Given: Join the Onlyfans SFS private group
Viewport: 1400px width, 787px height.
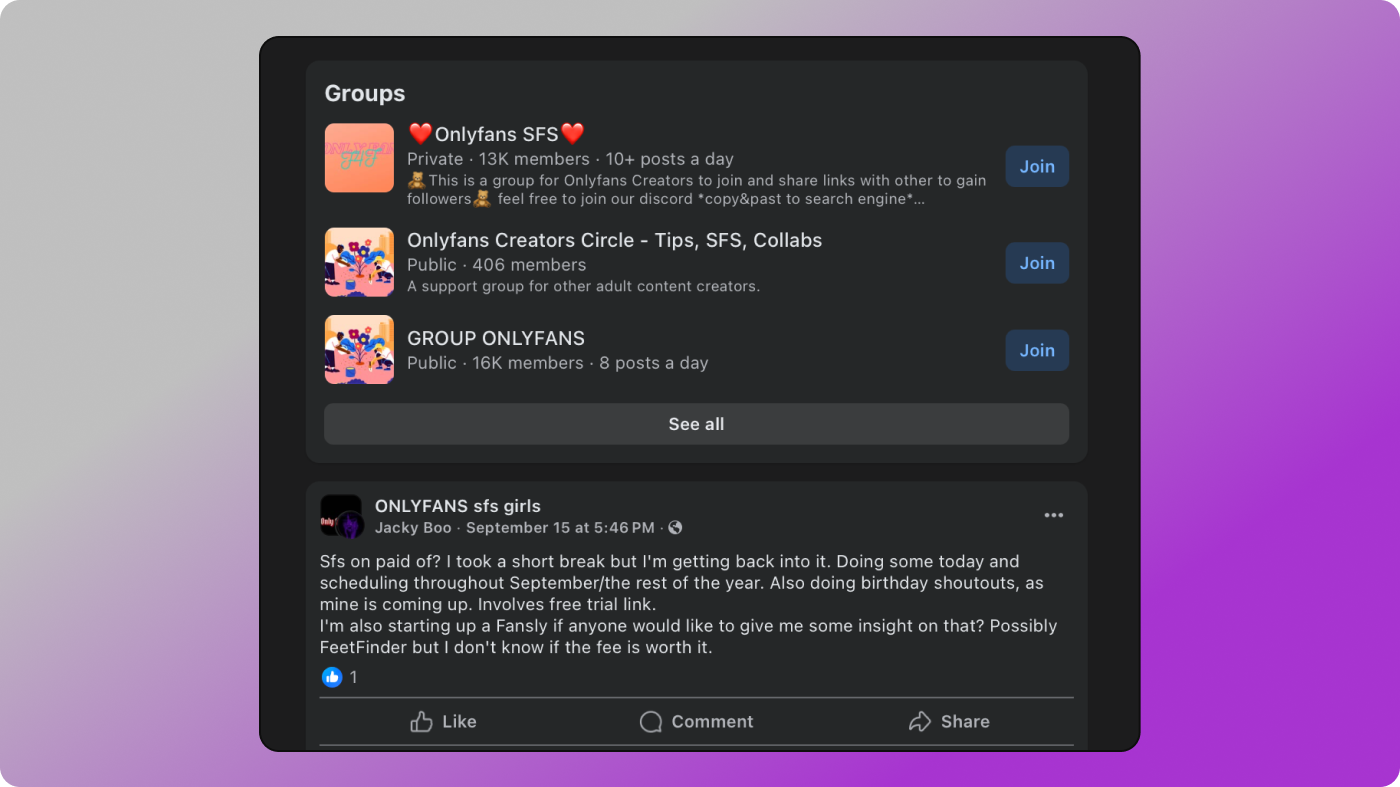Looking at the screenshot, I should click(x=1037, y=167).
